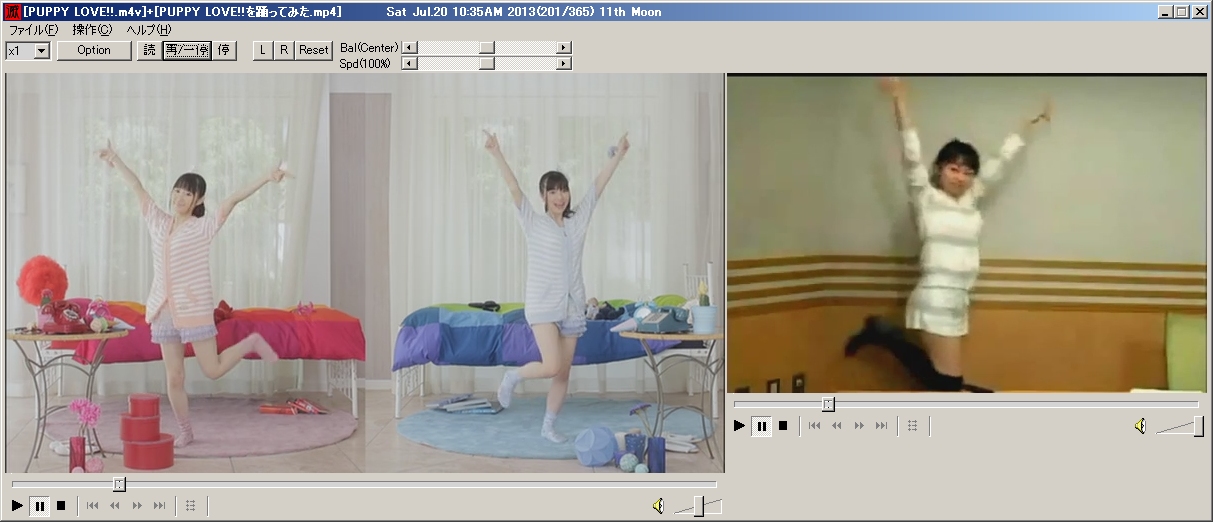The image size is (1213, 522).
Task: Click the right video's volume slider
Action: coord(1181,427)
